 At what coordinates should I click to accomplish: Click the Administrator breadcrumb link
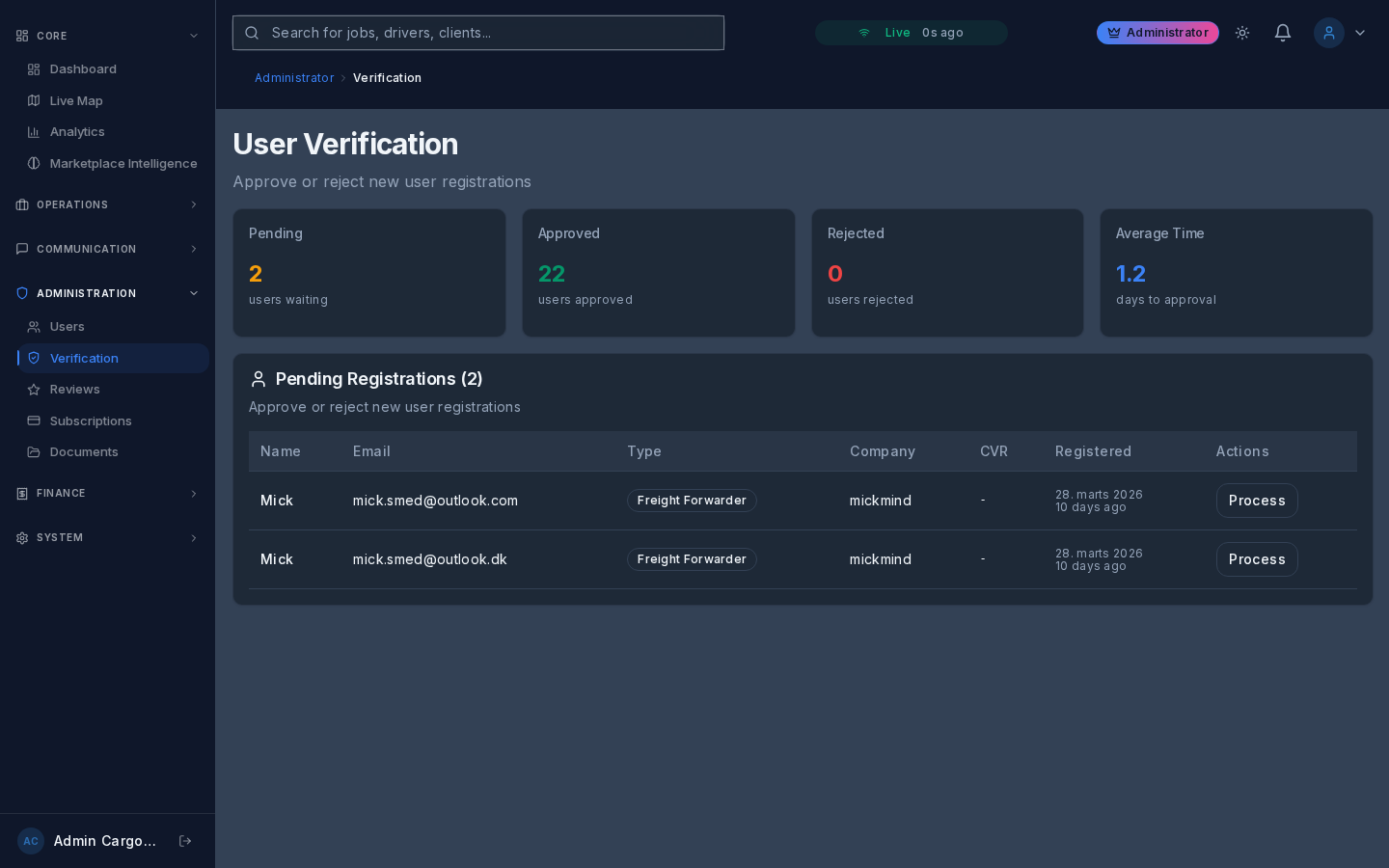[294, 78]
